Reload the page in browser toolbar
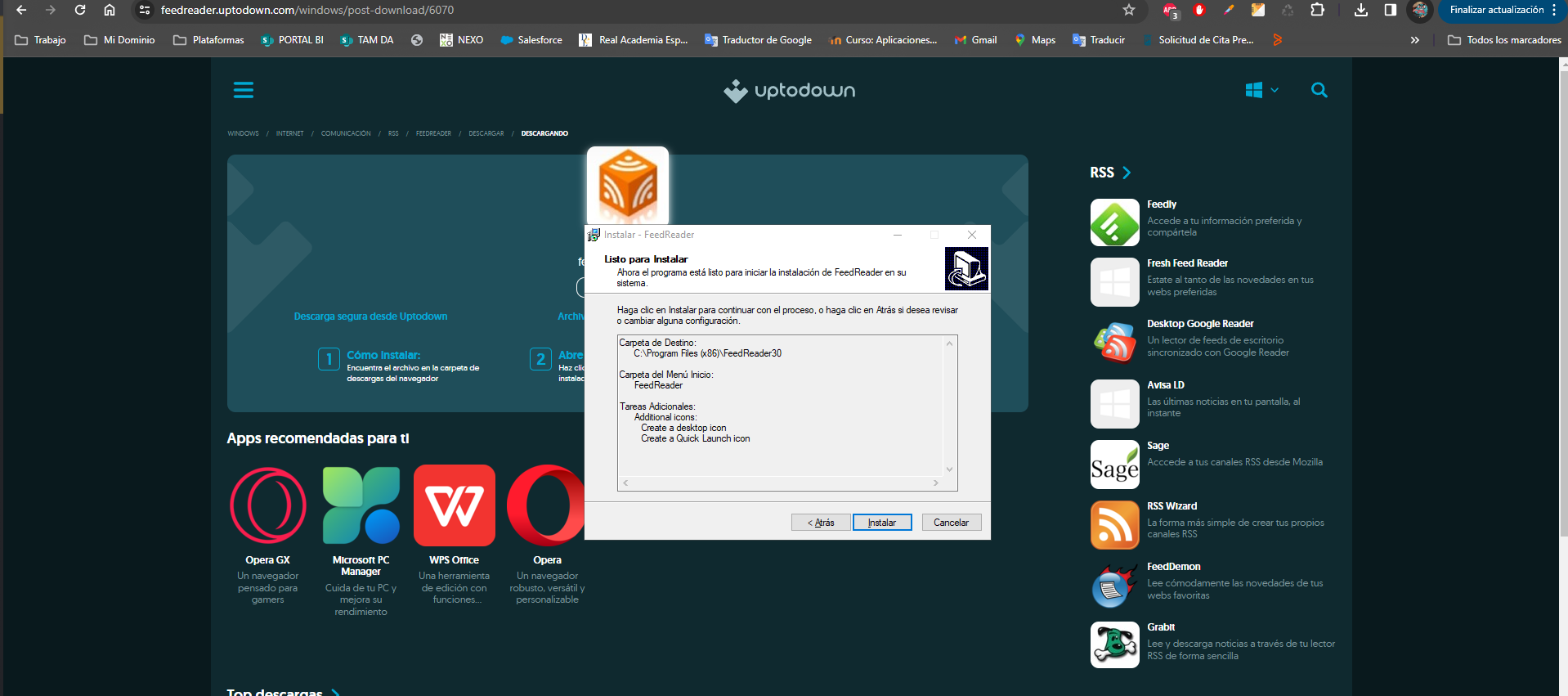Viewport: 1568px width, 696px height. 80,11
